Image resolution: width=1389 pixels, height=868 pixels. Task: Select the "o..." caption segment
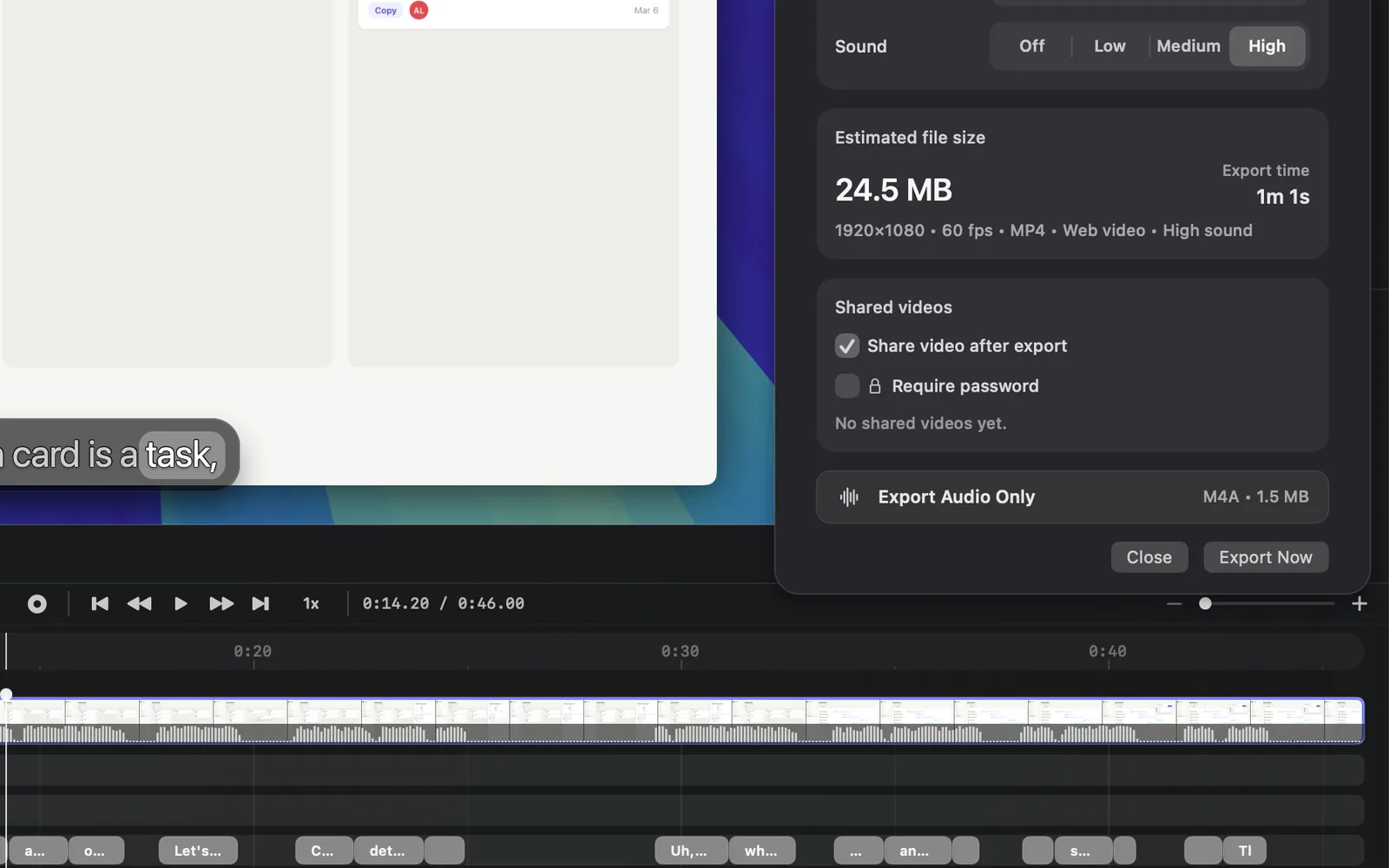tap(95, 851)
